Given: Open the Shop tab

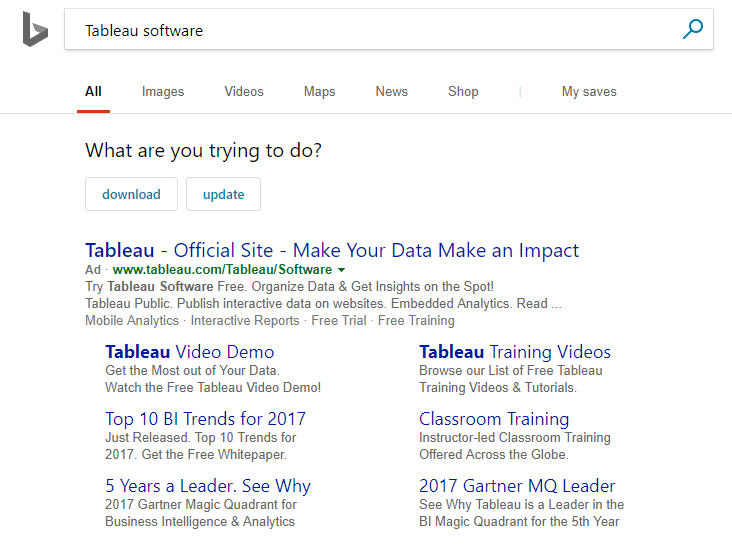Looking at the screenshot, I should [463, 92].
